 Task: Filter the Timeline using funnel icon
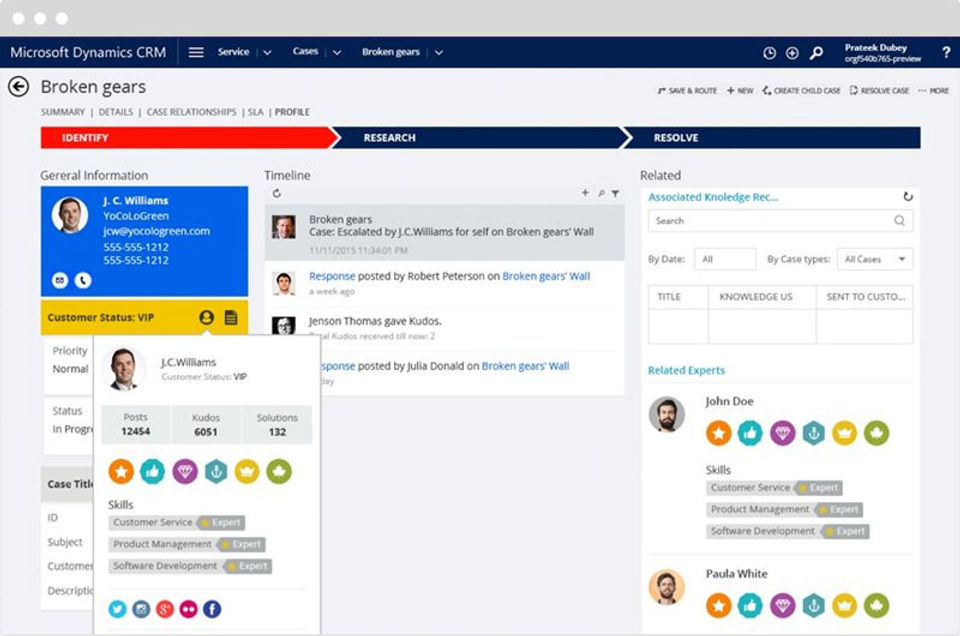point(615,193)
